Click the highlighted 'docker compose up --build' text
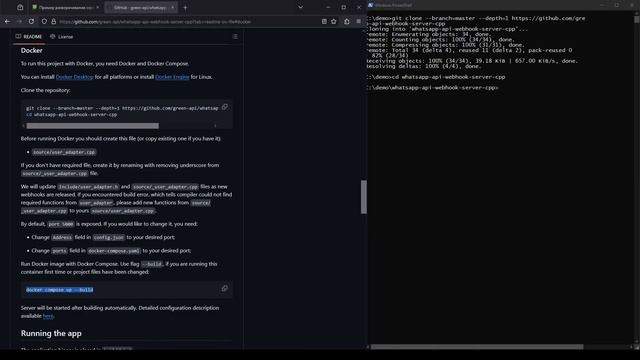640x360 pixels. tap(60, 290)
